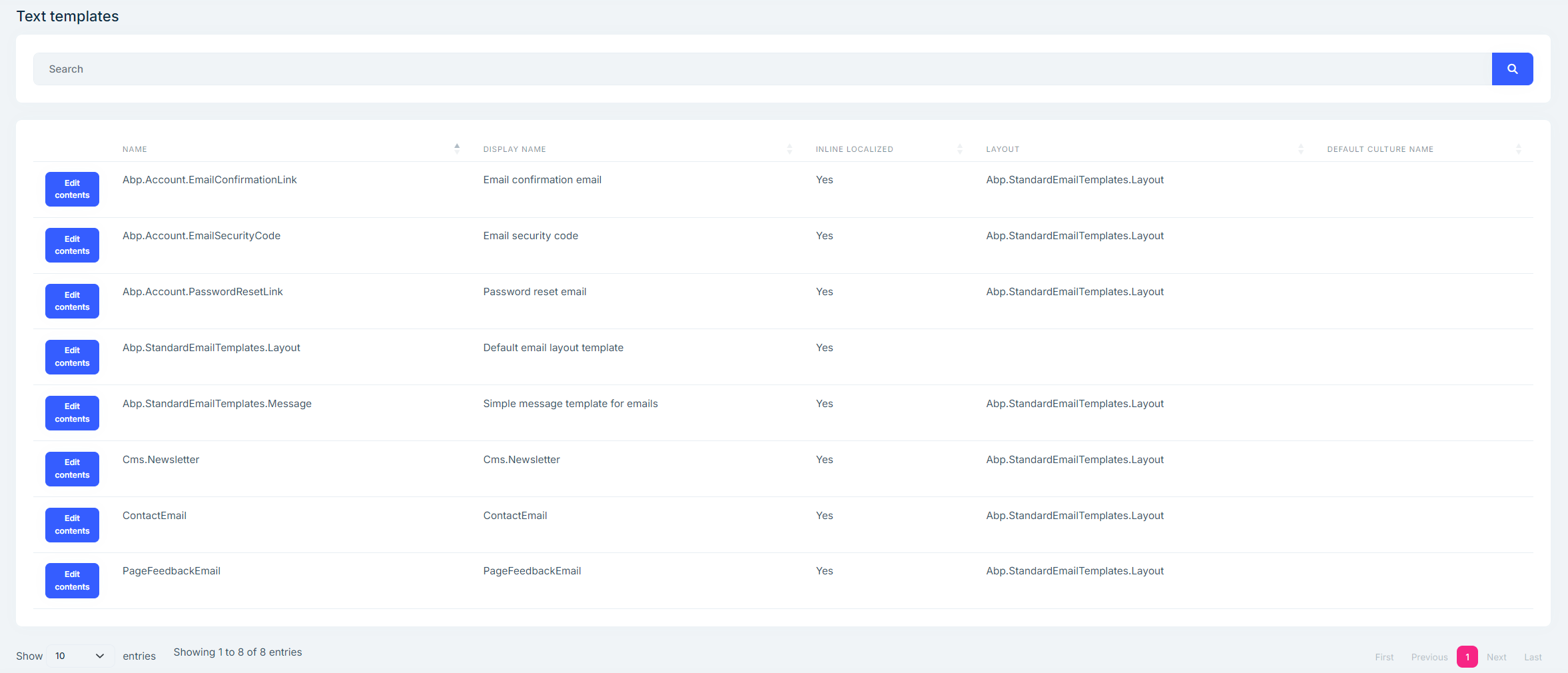
Task: Sort by Display Name column arrows
Action: pyautogui.click(x=789, y=149)
